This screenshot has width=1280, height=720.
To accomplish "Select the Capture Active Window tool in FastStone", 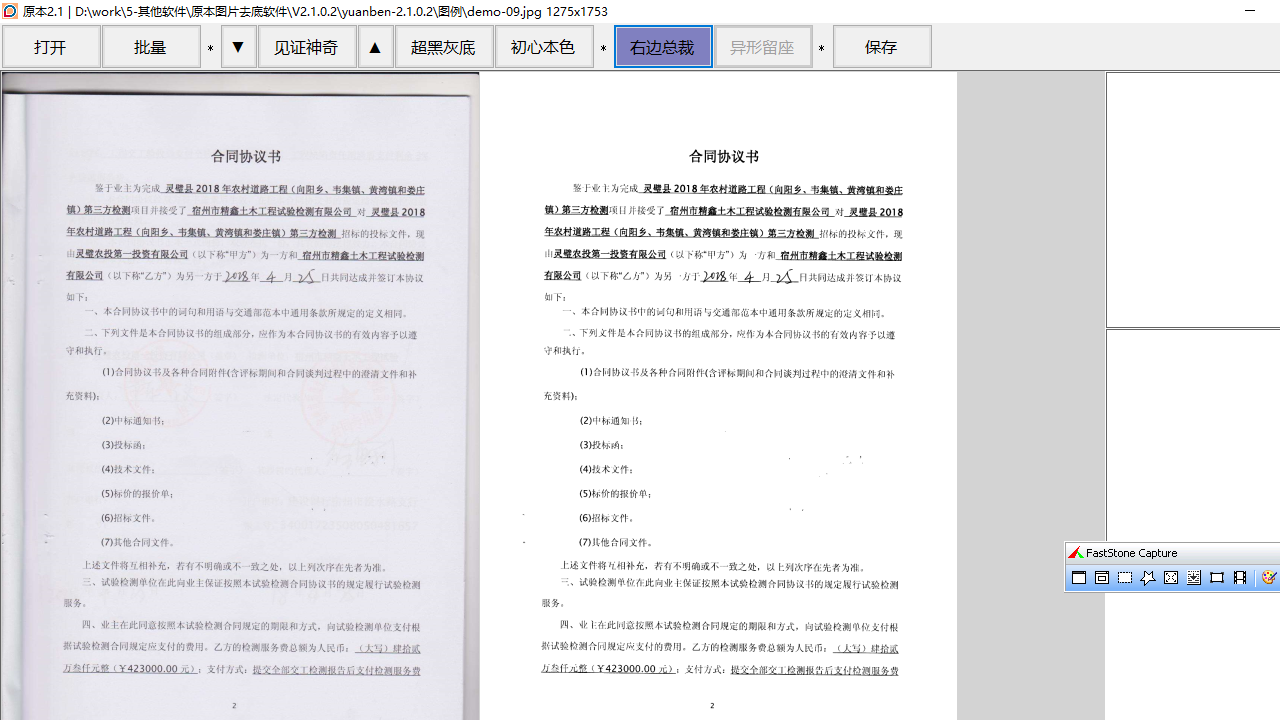I will 1079,577.
